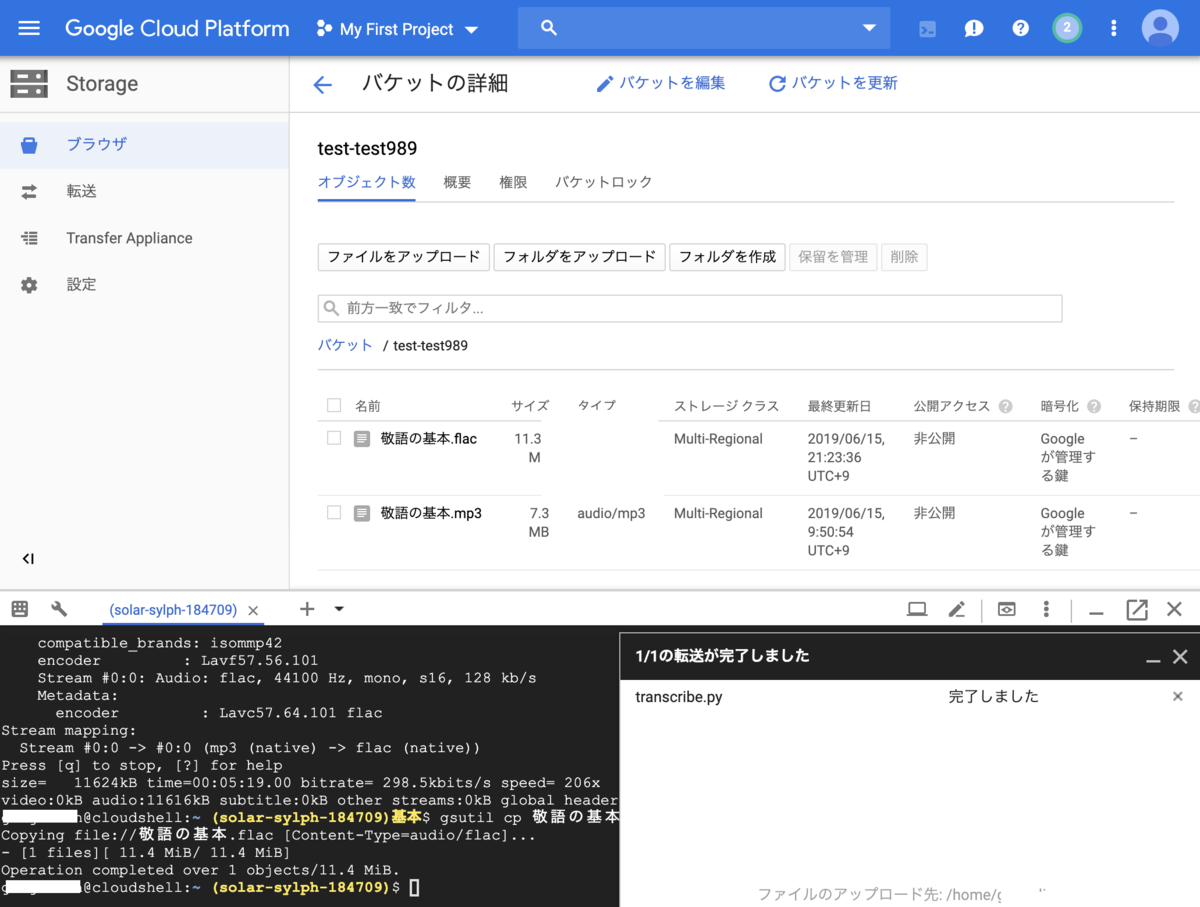Check the 敬語の基本.mp3 row checkbox
Screen dimensions: 1200x907
pos(334,512)
